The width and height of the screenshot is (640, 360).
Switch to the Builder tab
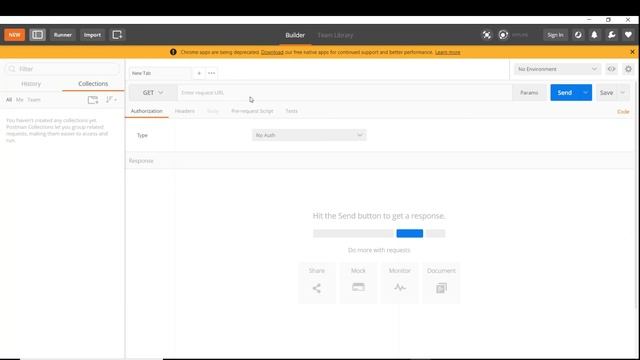(x=295, y=35)
